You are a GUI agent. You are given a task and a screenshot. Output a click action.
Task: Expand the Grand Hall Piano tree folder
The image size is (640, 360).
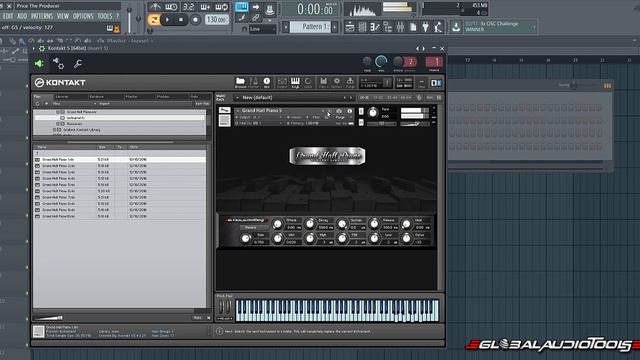tap(58, 112)
